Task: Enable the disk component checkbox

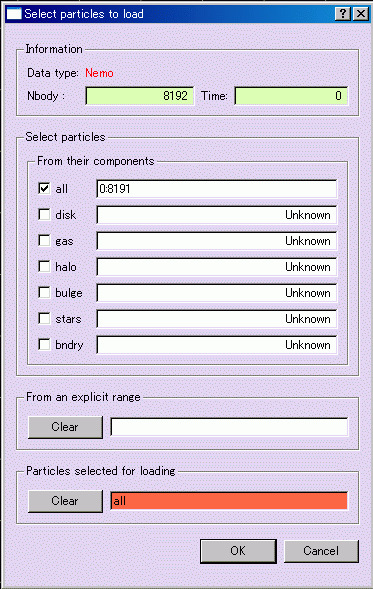Action: 44,214
